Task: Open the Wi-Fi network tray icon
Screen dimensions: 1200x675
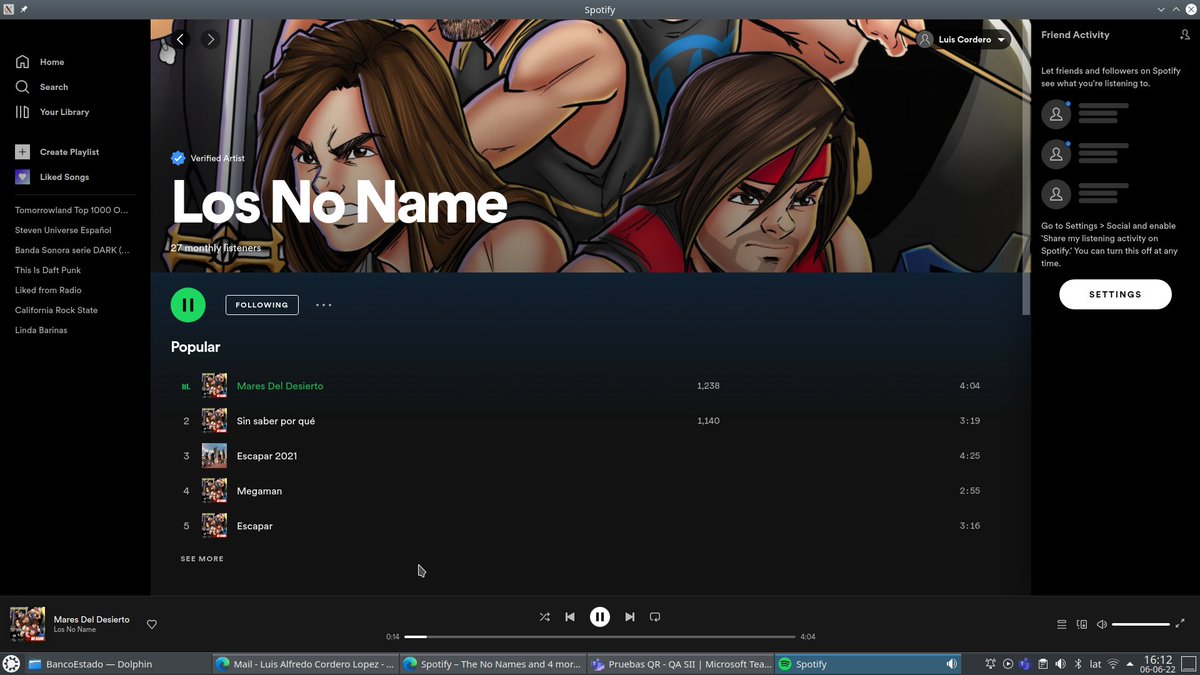Action: coord(1113,664)
